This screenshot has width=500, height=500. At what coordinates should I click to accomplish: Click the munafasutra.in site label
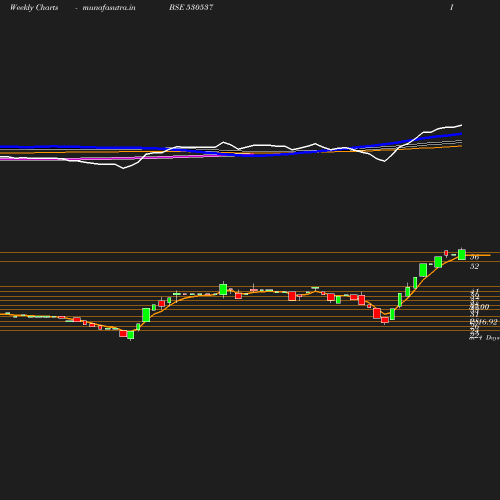[109, 8]
